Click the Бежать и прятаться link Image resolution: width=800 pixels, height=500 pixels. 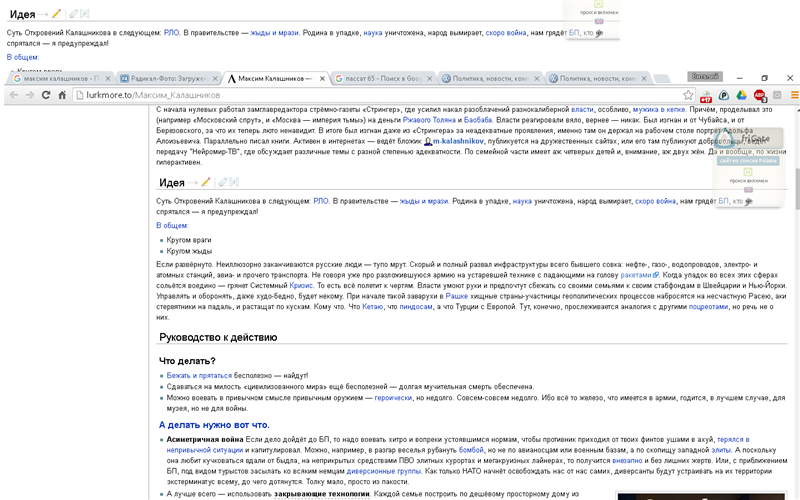tap(199, 376)
